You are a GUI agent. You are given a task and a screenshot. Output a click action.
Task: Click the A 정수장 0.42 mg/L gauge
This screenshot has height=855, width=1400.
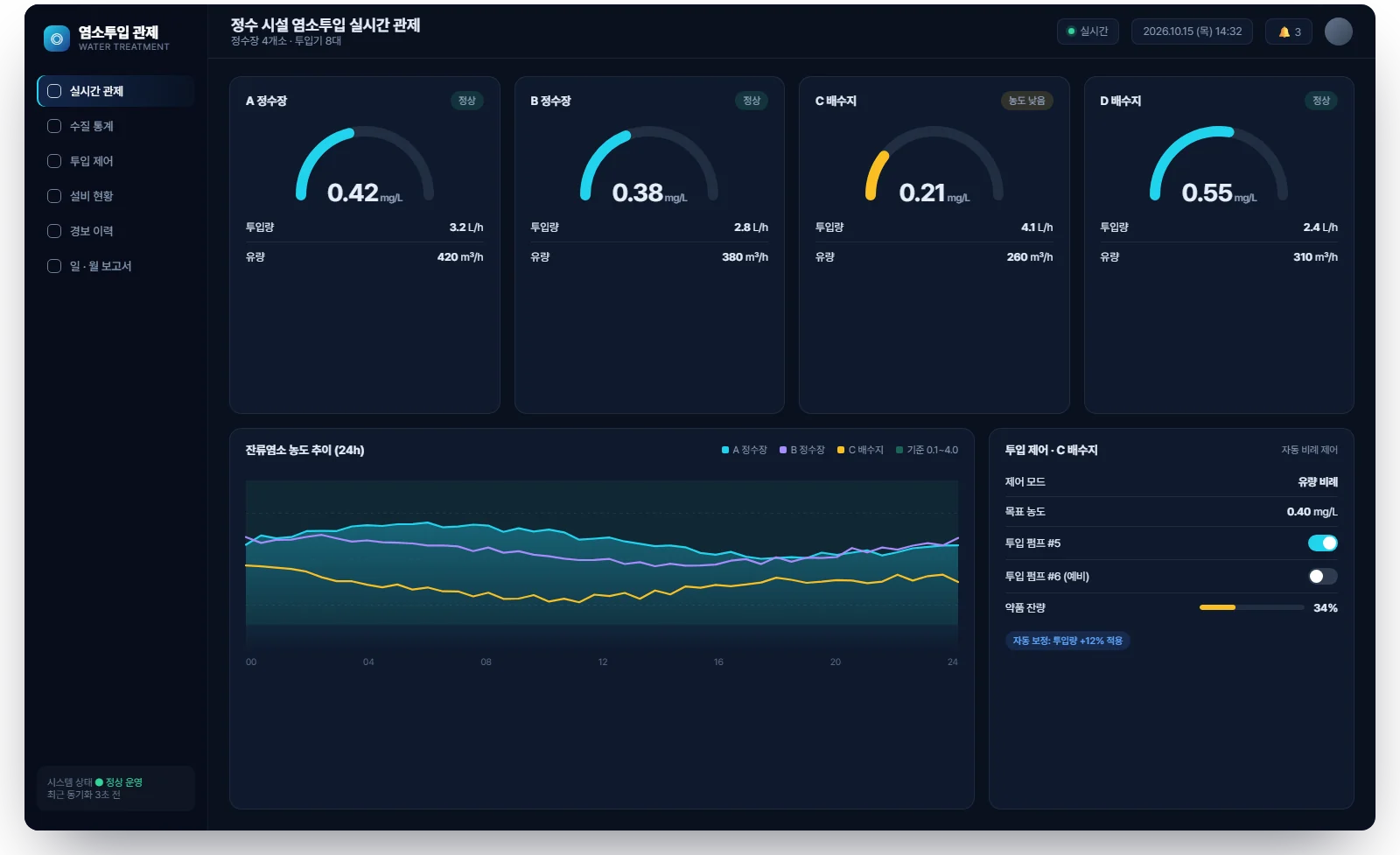[x=365, y=166]
